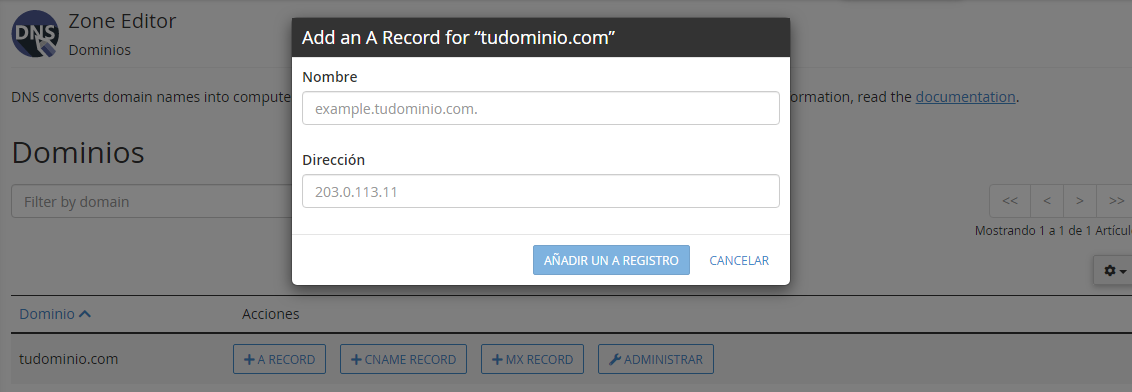Image resolution: width=1132 pixels, height=392 pixels.
Task: Click the CANCELAR link in dialog
Action: [x=739, y=260]
